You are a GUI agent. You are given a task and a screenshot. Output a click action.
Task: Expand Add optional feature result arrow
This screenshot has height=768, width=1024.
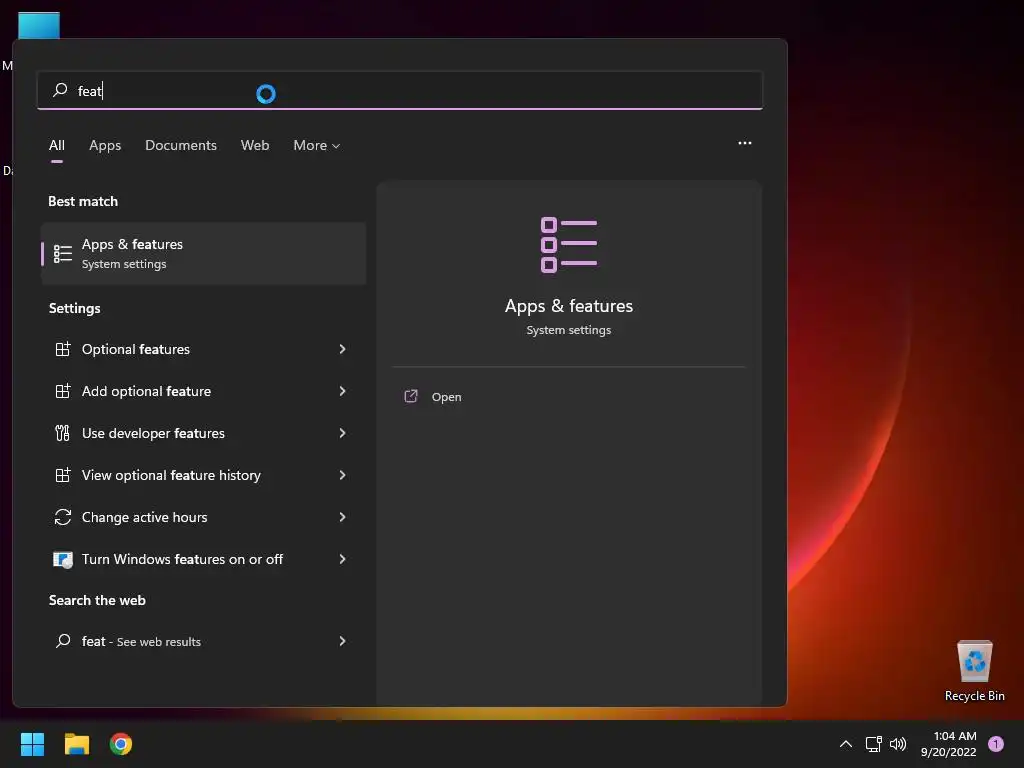coord(342,391)
